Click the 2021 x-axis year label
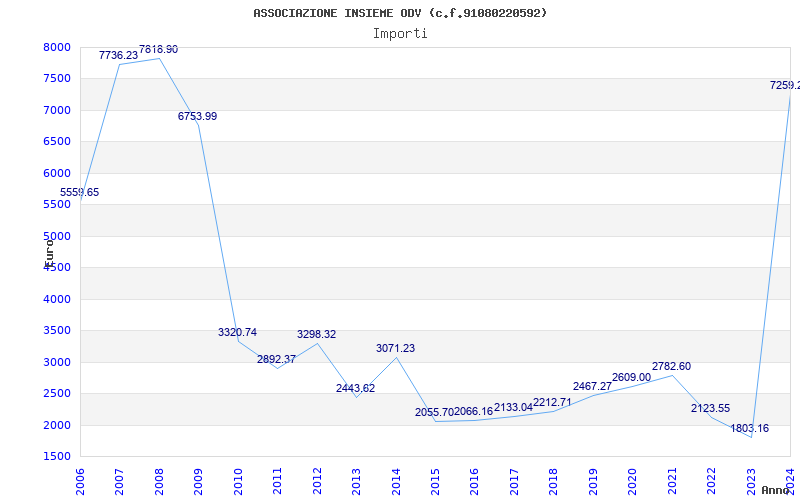Image resolution: width=800 pixels, height=500 pixels. pos(672,482)
